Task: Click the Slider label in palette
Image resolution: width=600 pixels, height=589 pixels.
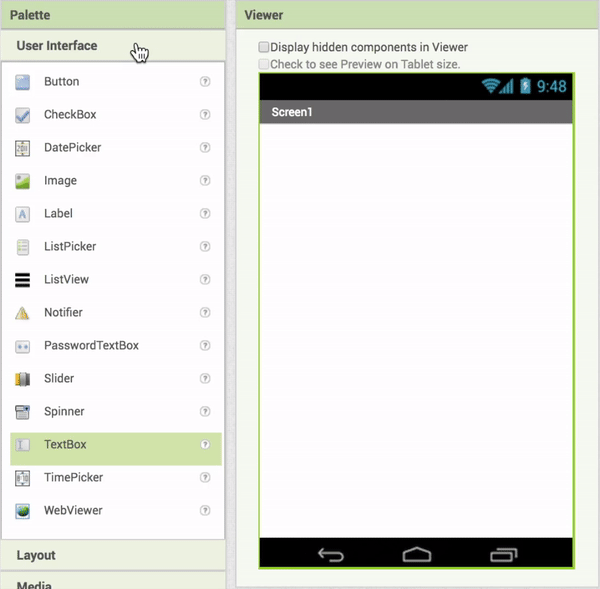Action: [x=59, y=378]
